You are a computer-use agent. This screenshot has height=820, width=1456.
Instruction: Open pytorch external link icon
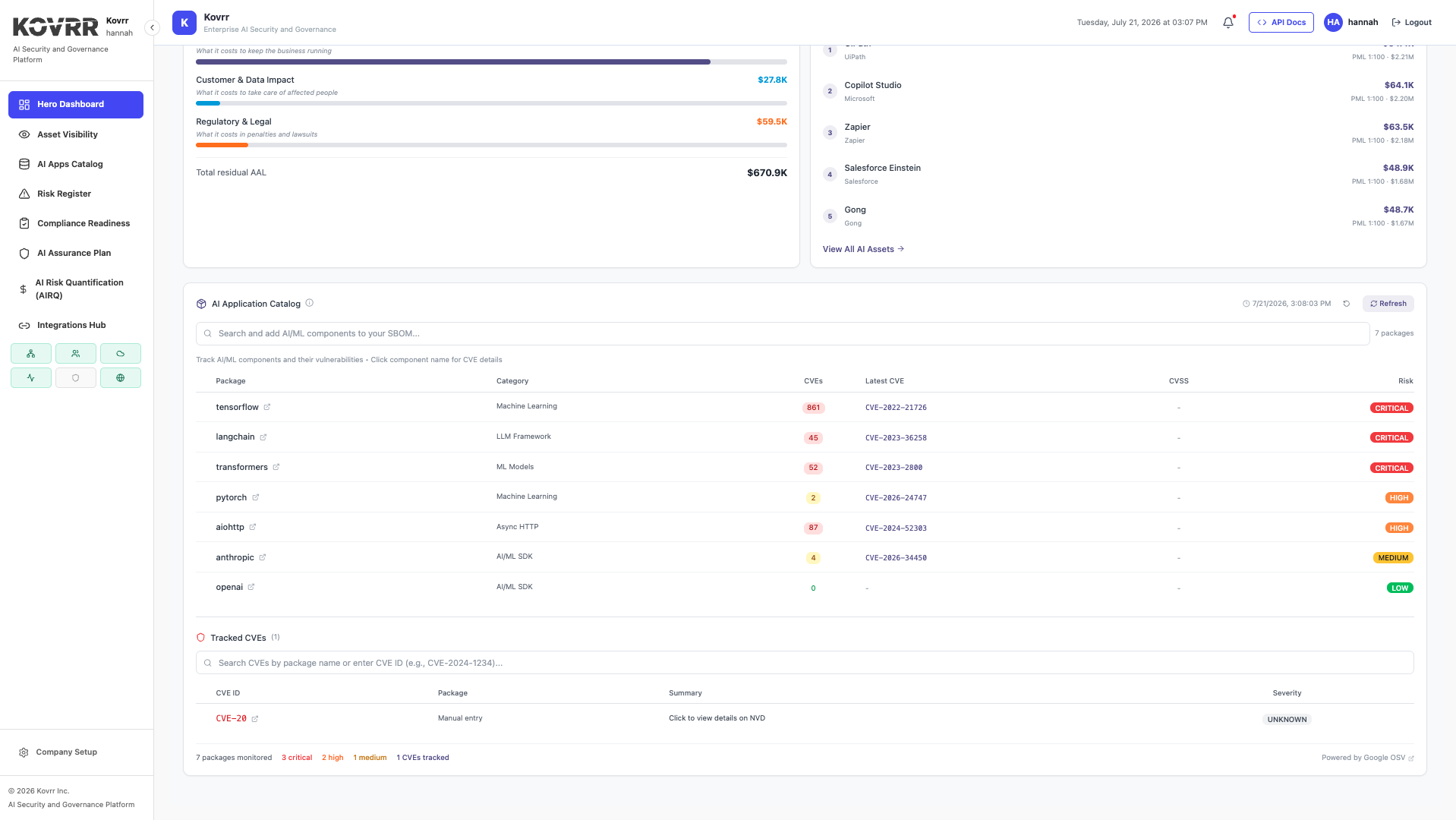click(256, 497)
